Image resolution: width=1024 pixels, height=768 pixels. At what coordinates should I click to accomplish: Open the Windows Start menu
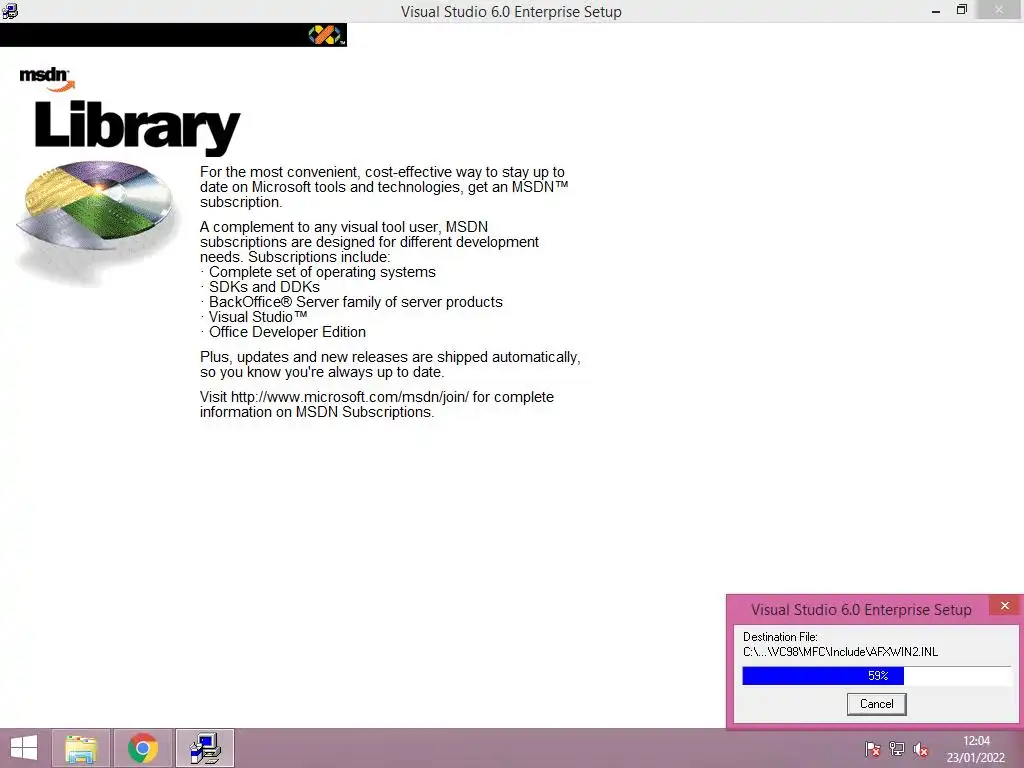24,748
